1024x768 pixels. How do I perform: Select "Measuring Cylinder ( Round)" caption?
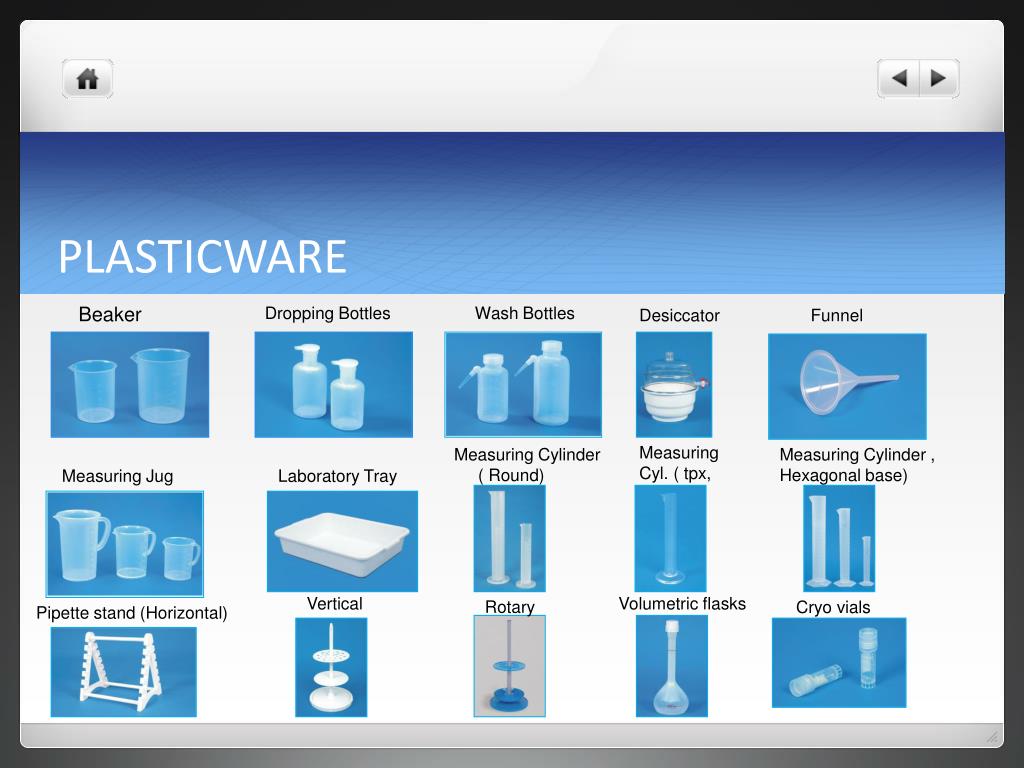(x=527, y=465)
